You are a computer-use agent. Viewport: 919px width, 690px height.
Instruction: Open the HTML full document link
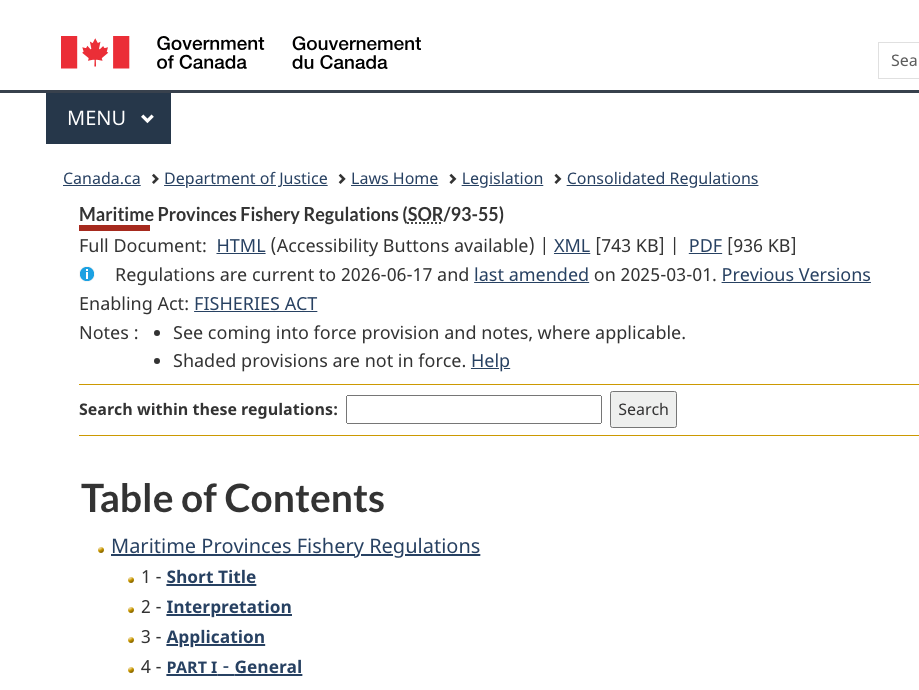[x=241, y=246]
